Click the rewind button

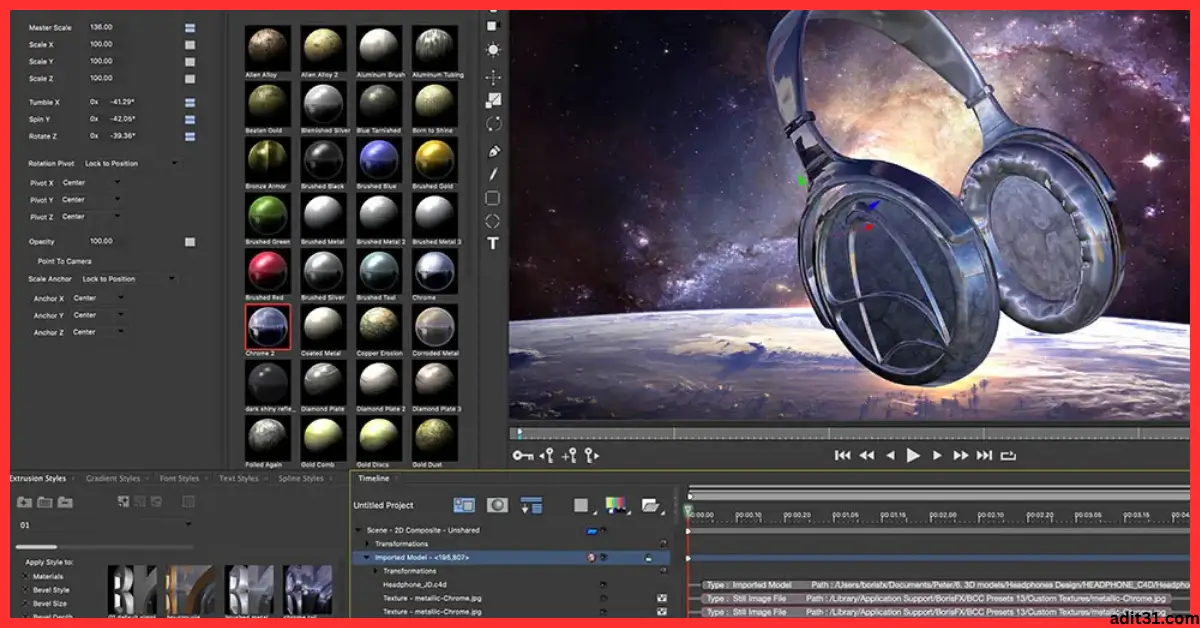[867, 455]
